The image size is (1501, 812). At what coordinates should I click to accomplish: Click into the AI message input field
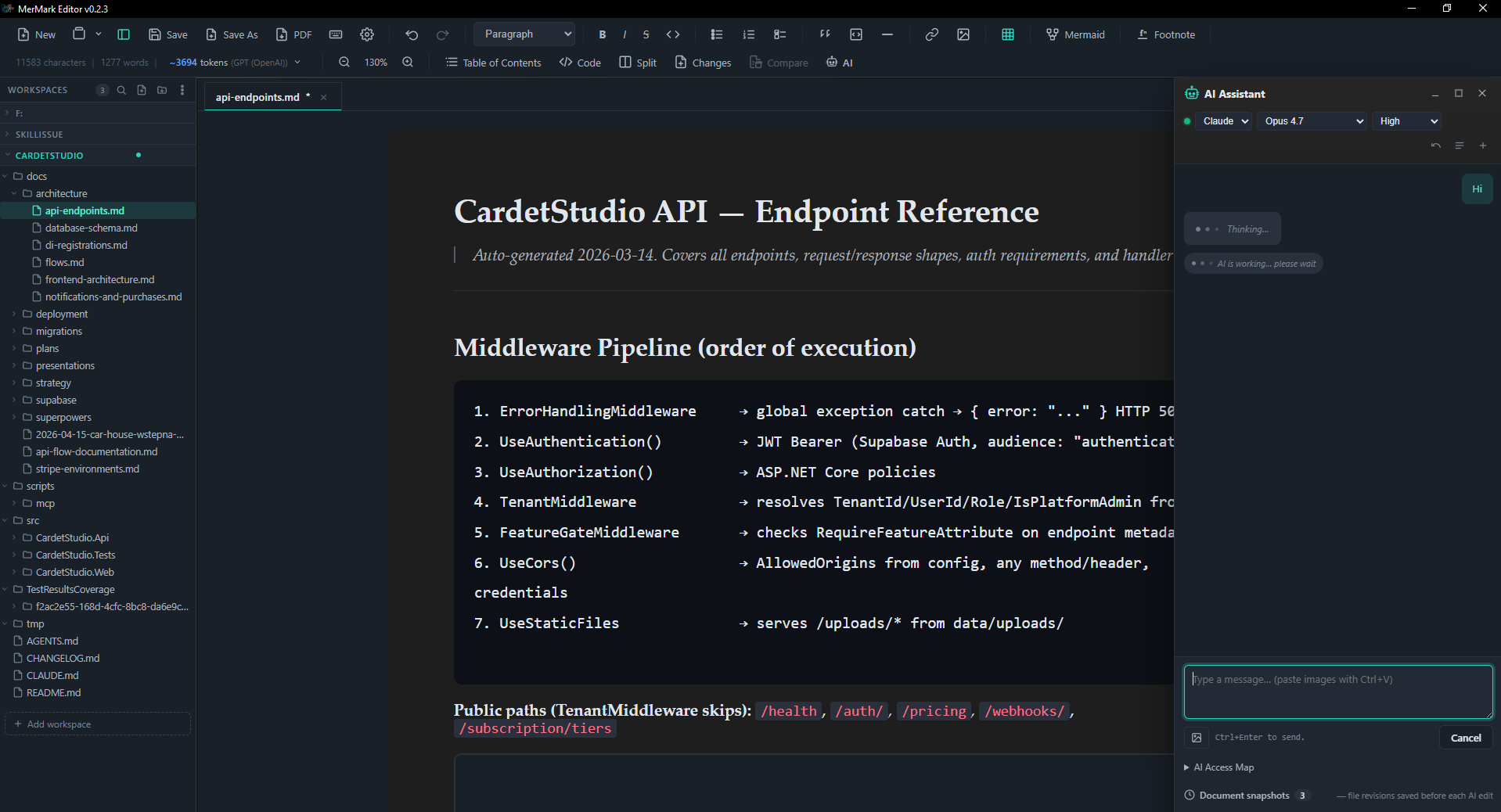[1338, 692]
